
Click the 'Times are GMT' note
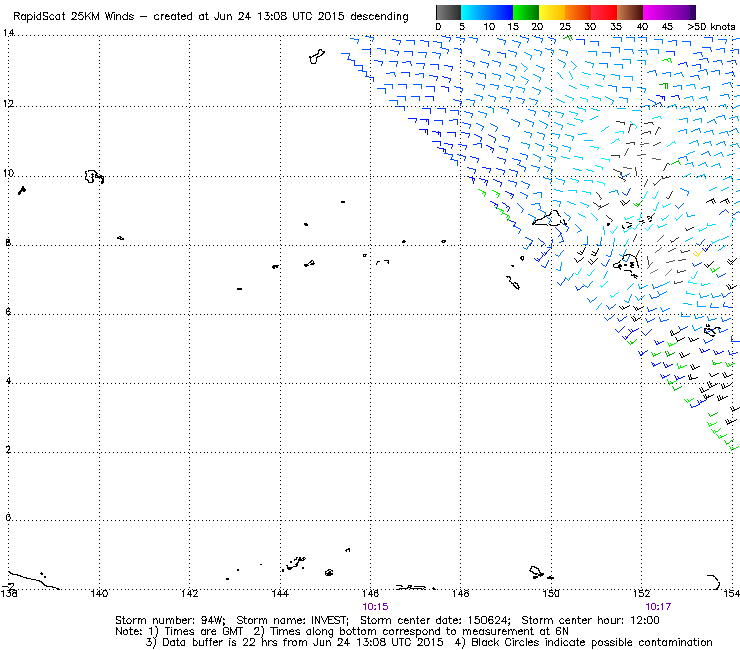(203, 631)
